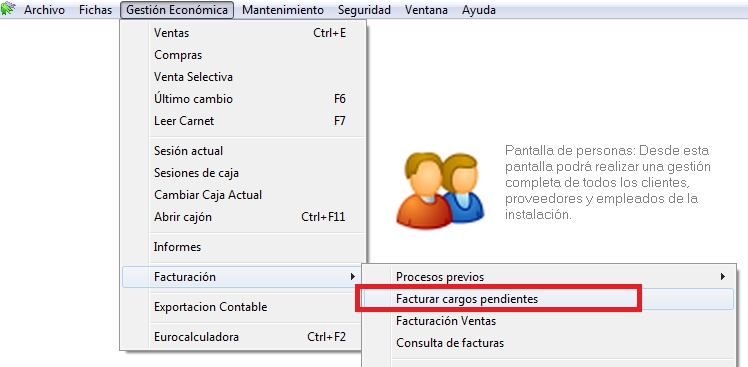Select Ventas from the menu
748x367 pixels.
tap(244, 33)
